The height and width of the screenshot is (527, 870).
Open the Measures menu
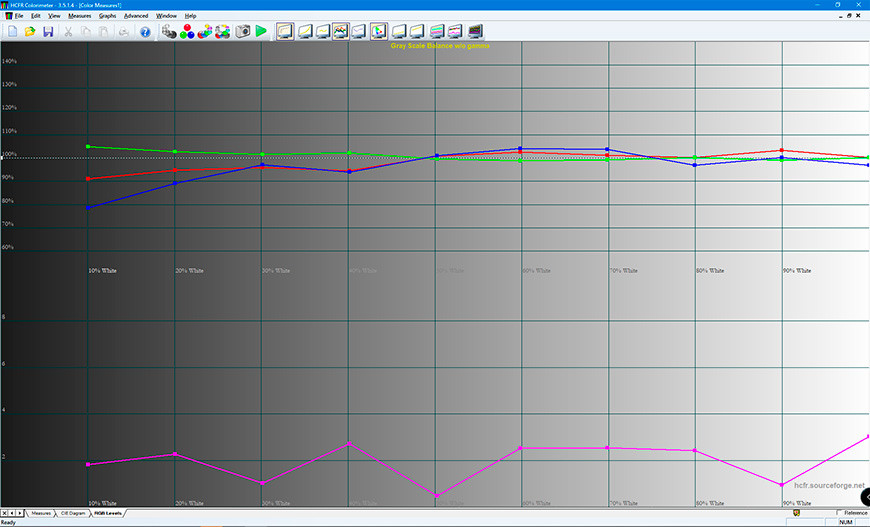(79, 16)
